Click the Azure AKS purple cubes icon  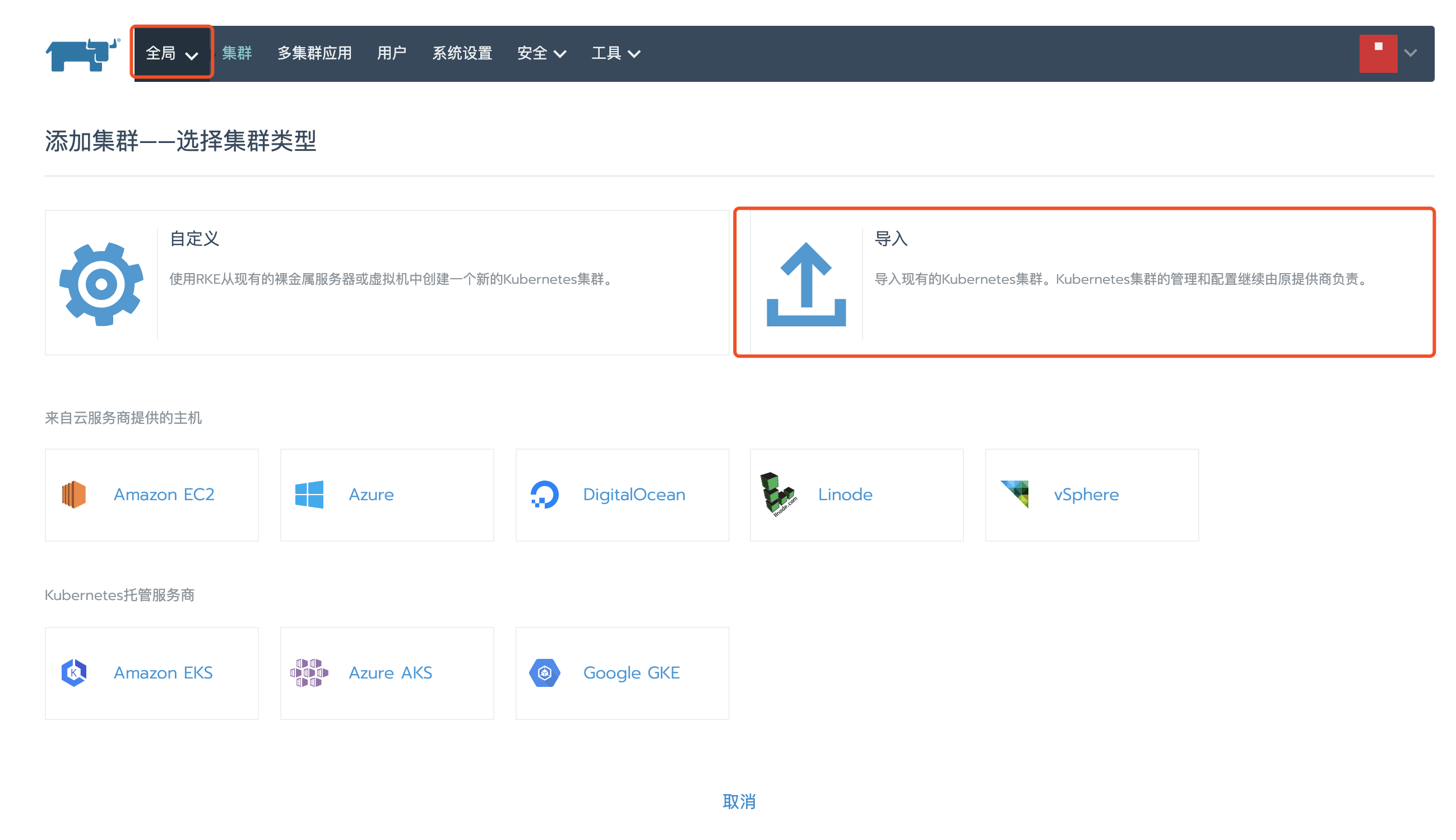click(309, 673)
